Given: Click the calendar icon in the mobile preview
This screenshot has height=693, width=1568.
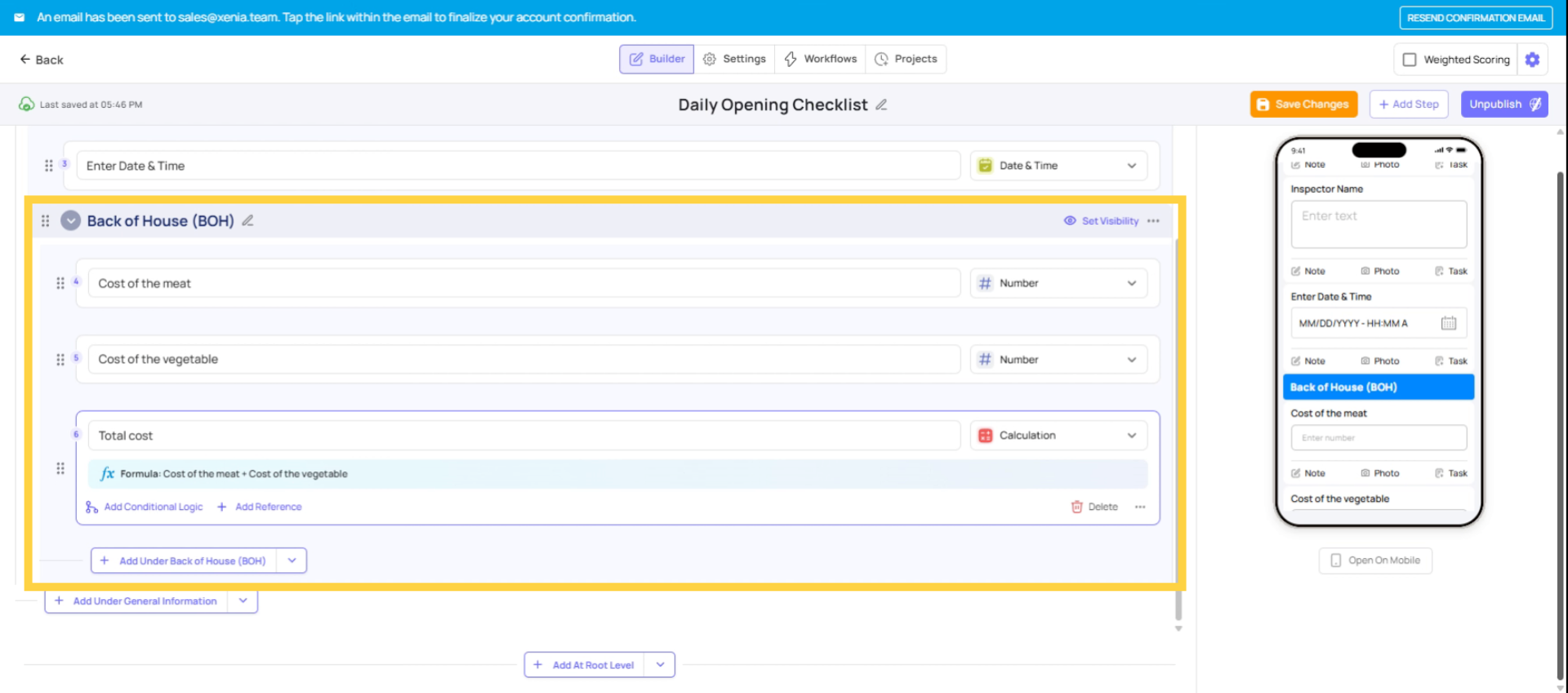Looking at the screenshot, I should [x=1448, y=323].
